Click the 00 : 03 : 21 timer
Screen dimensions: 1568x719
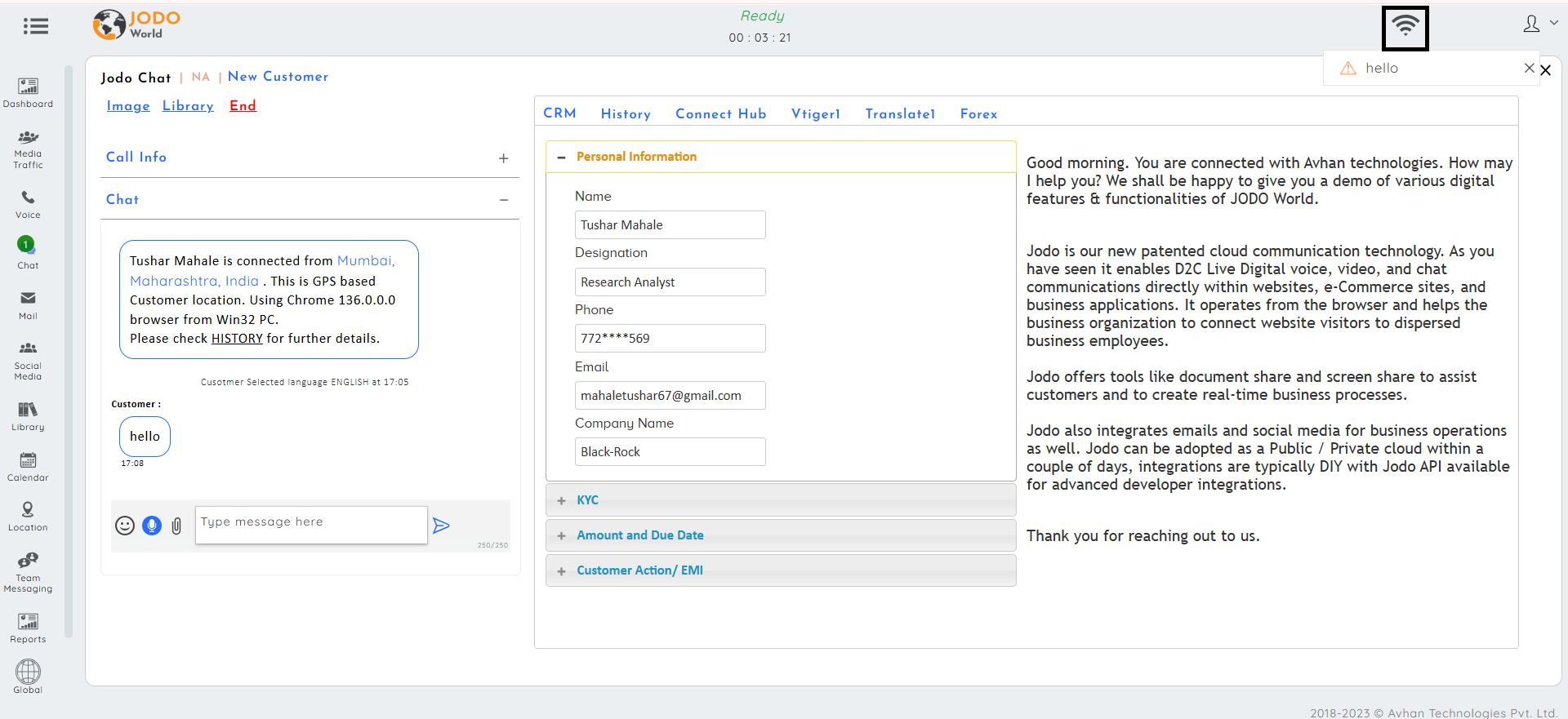click(759, 38)
